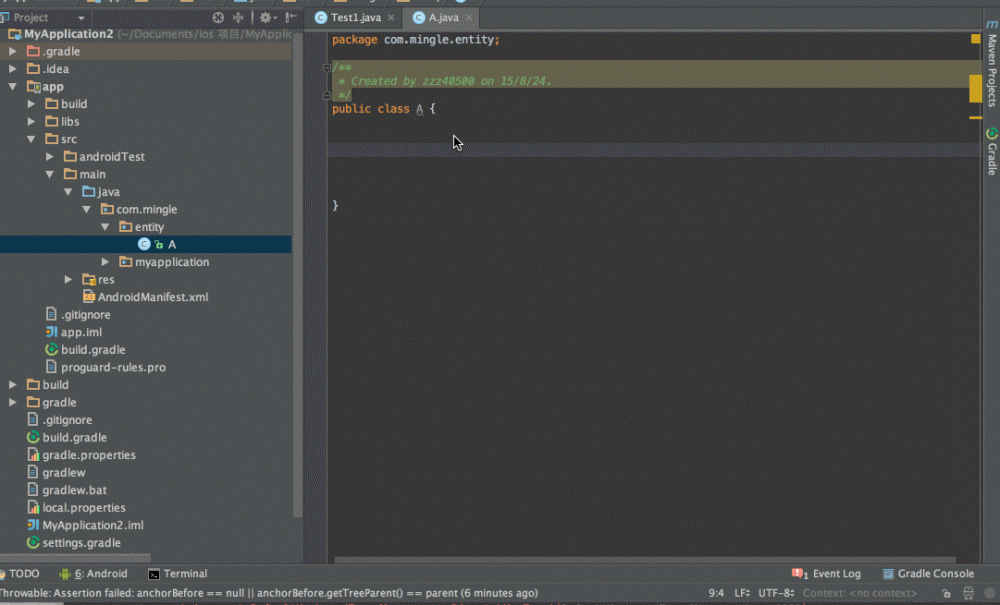Hide the Project tool window

(289, 17)
